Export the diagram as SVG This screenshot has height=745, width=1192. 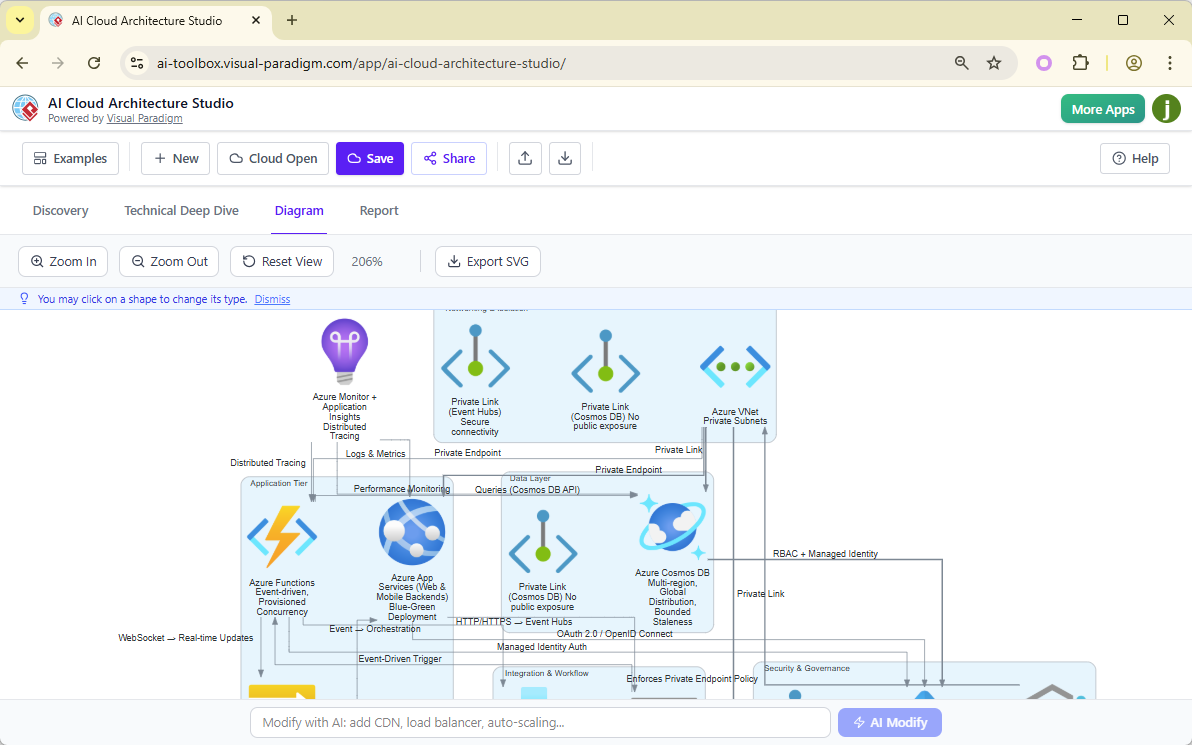click(x=487, y=261)
